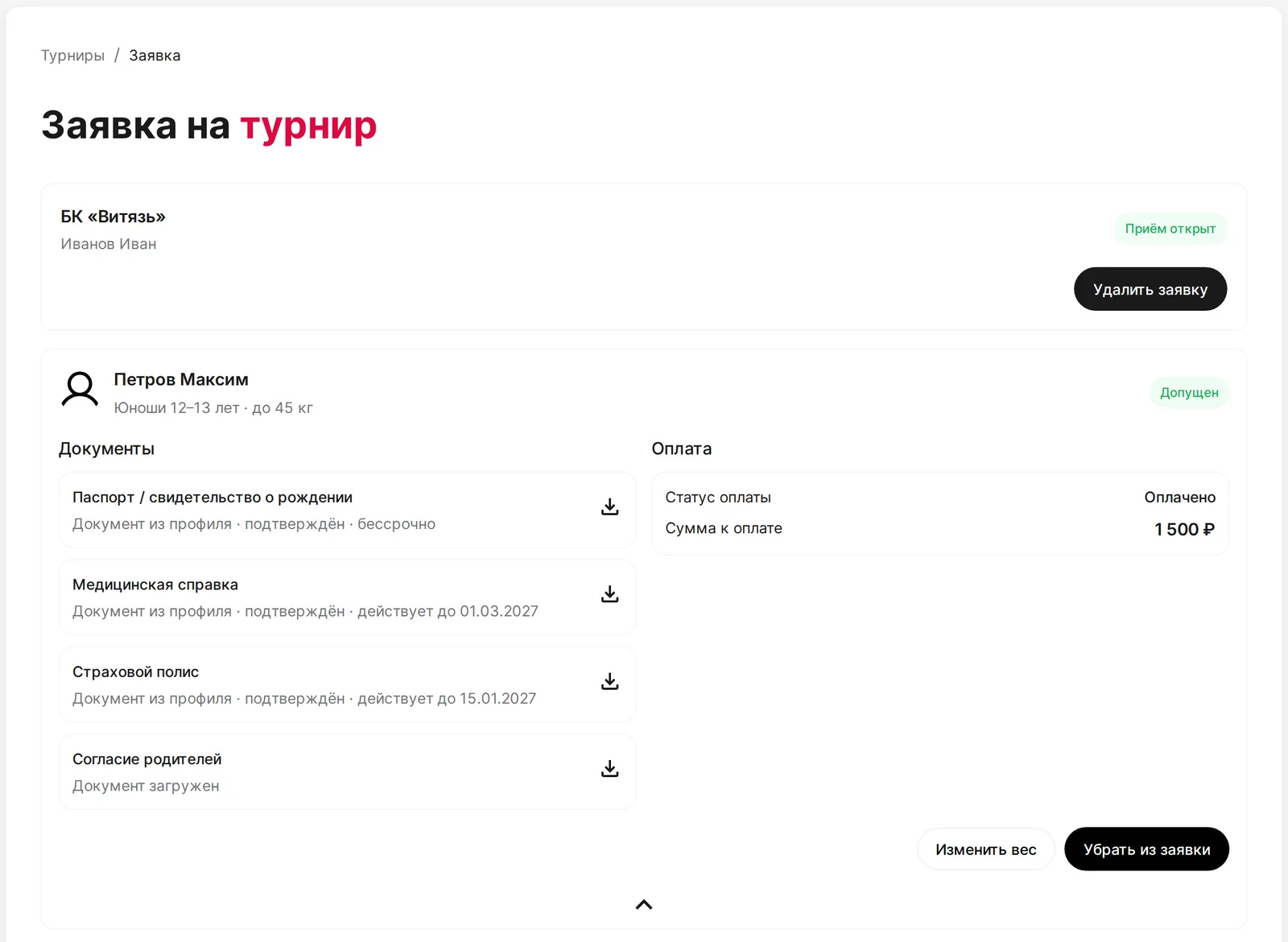Click the Приём открыт status badge
Image resolution: width=1288 pixels, height=942 pixels.
pos(1170,229)
